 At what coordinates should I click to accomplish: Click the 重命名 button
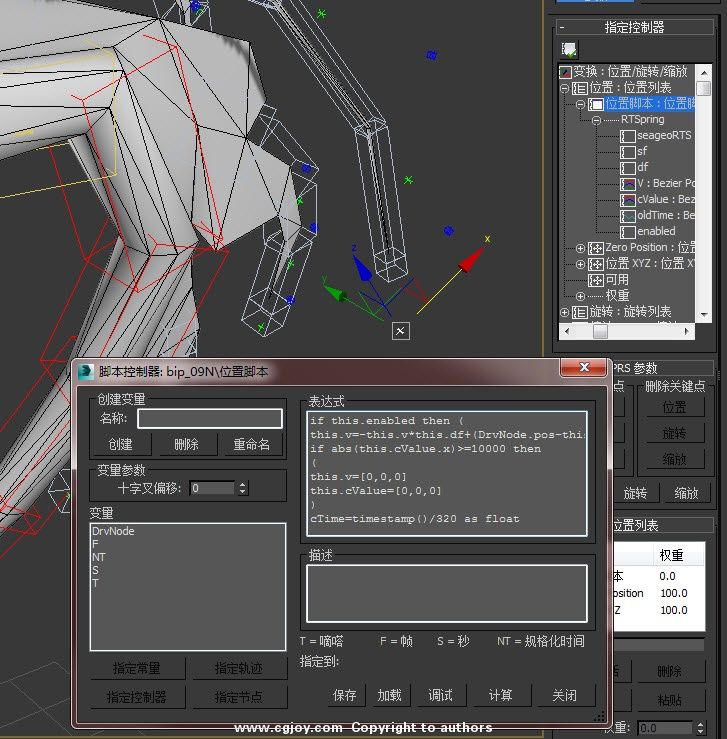pyautogui.click(x=252, y=444)
